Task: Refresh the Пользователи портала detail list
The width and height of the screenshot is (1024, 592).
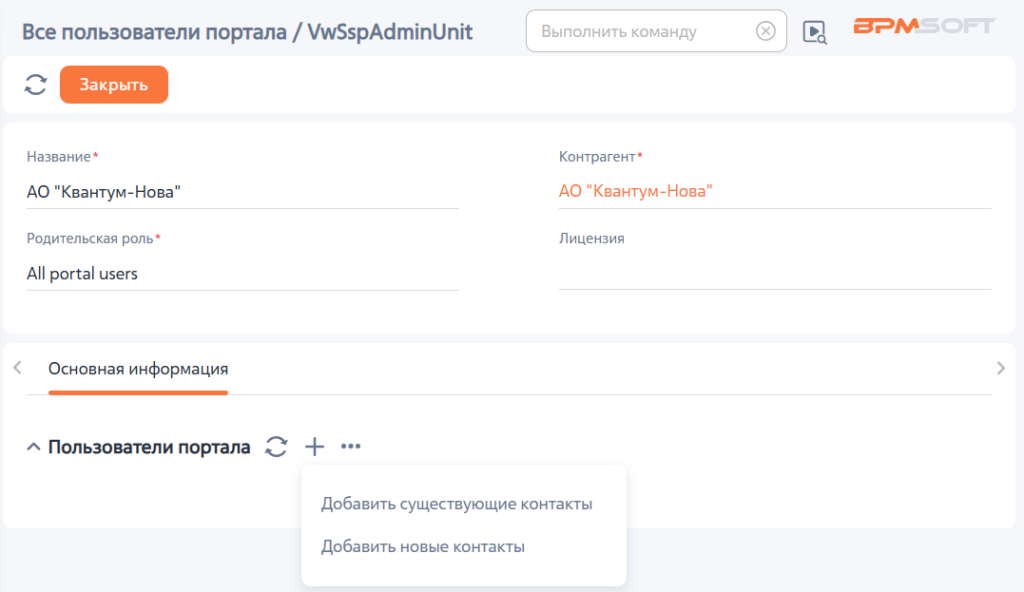Action: coord(276,447)
